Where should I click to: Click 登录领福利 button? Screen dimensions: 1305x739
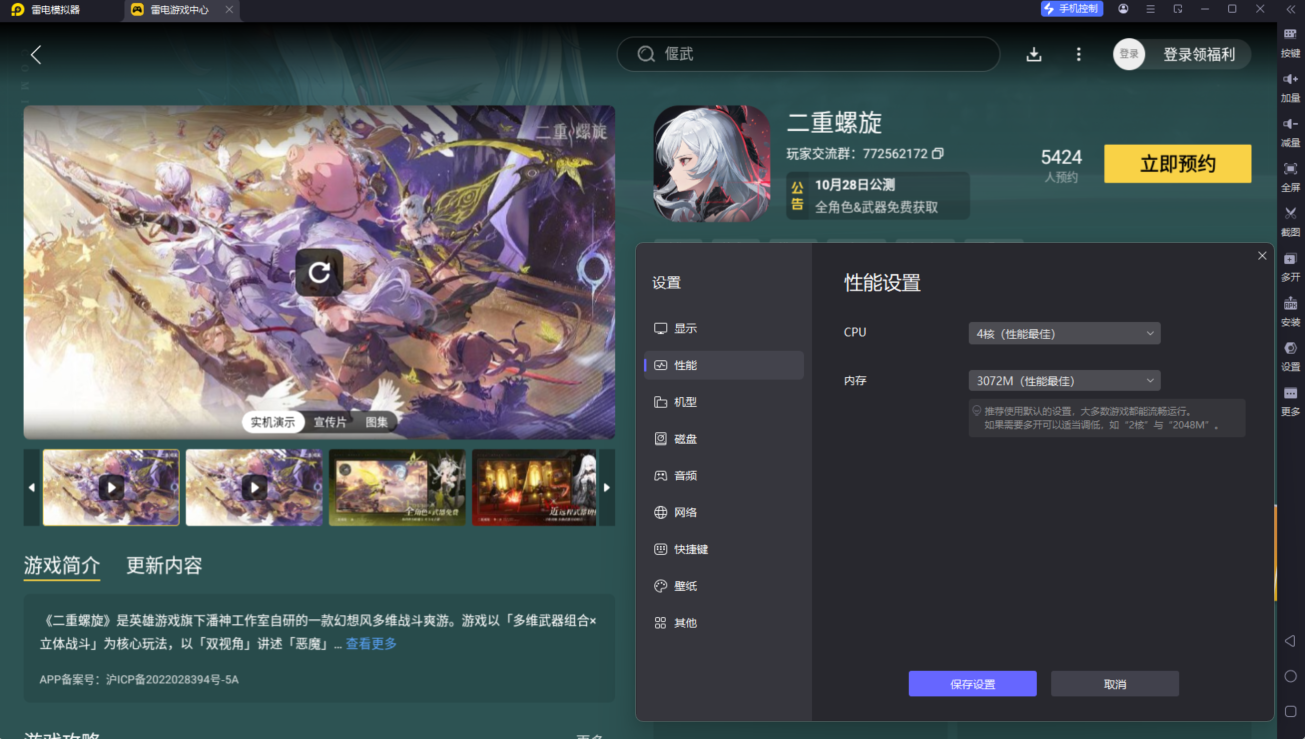click(1199, 55)
